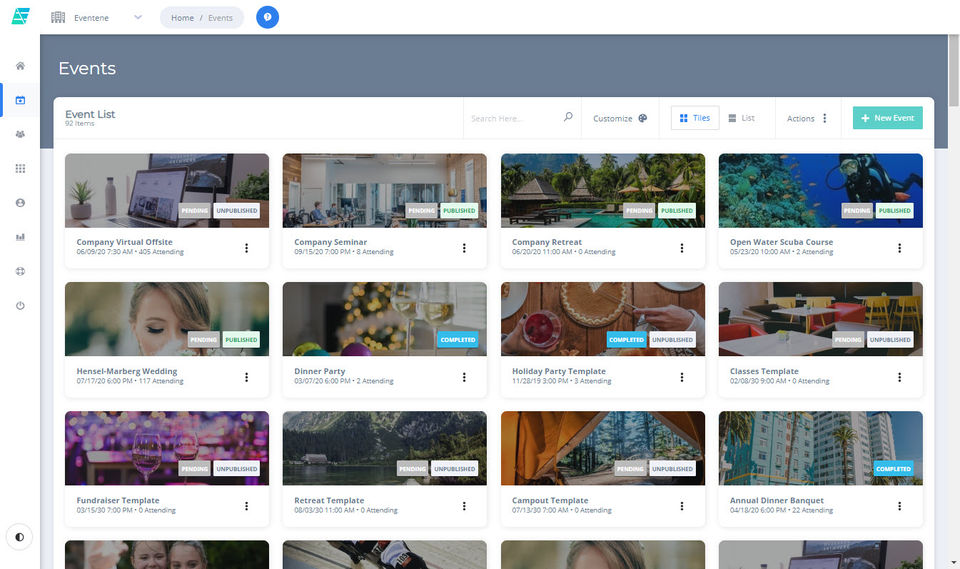Open options menu for Open Water Scuba Course
The width and height of the screenshot is (960, 569).
click(899, 248)
